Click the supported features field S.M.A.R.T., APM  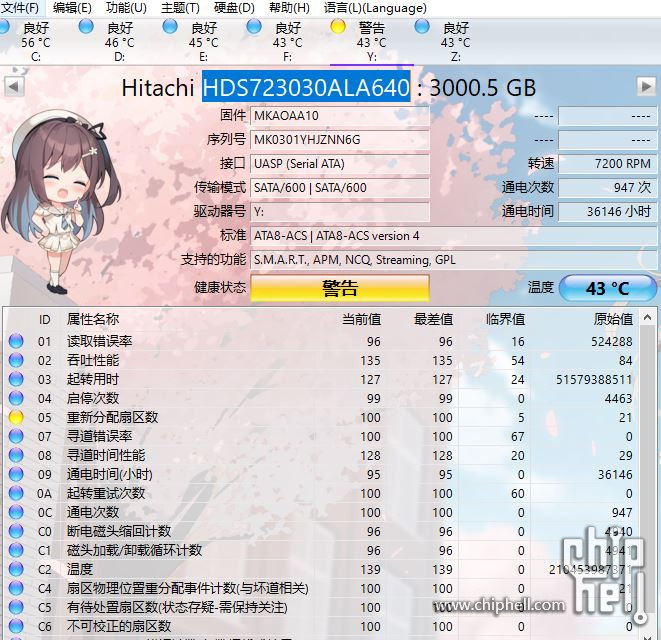pyautogui.click(x=454, y=260)
